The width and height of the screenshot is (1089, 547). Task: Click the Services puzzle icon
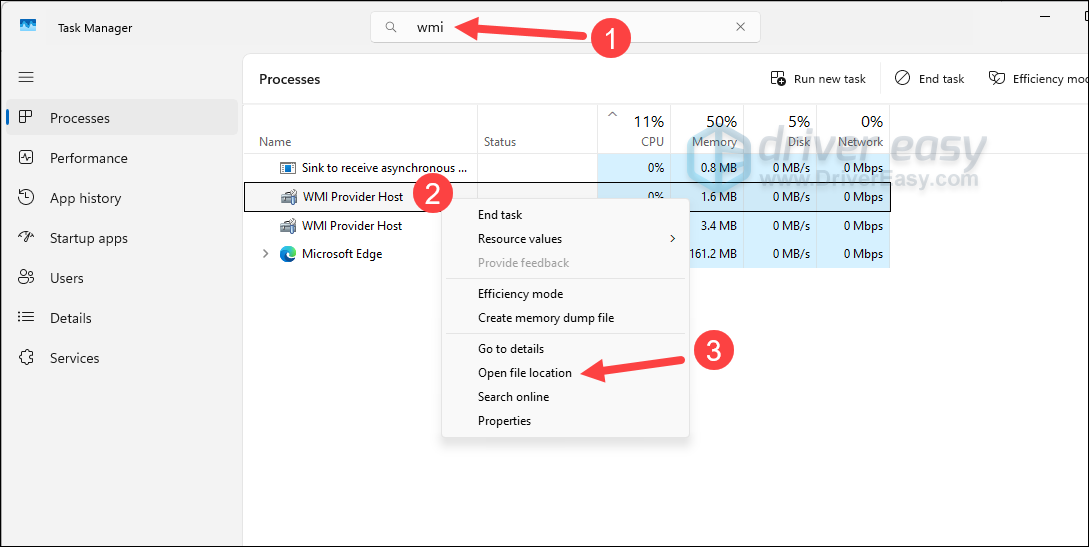point(26,357)
